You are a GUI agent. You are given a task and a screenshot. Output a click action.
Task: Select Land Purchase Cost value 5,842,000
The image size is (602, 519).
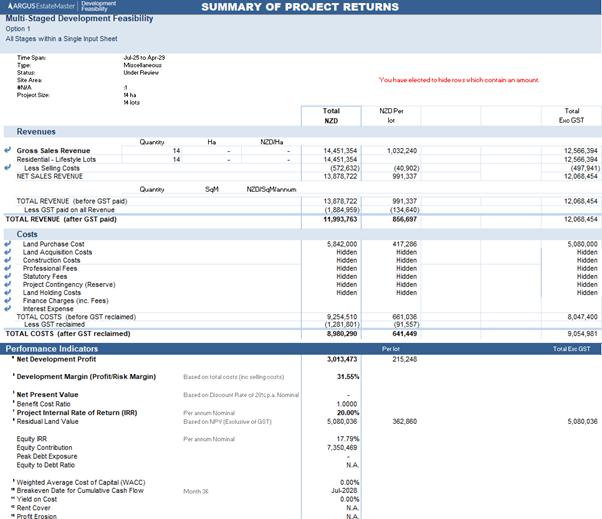[342, 244]
